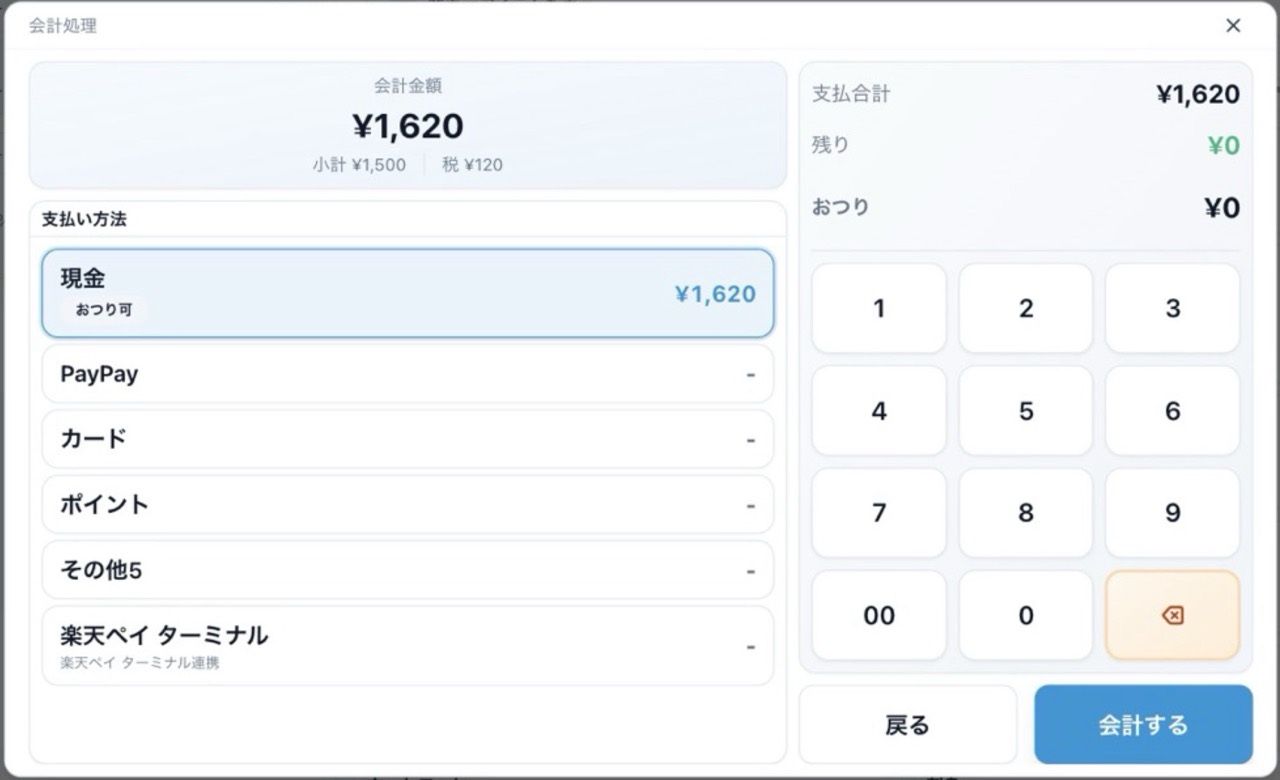Viewport: 1280px width, 780px height.
Task: Tap the backspace delete key icon
Action: click(x=1172, y=615)
